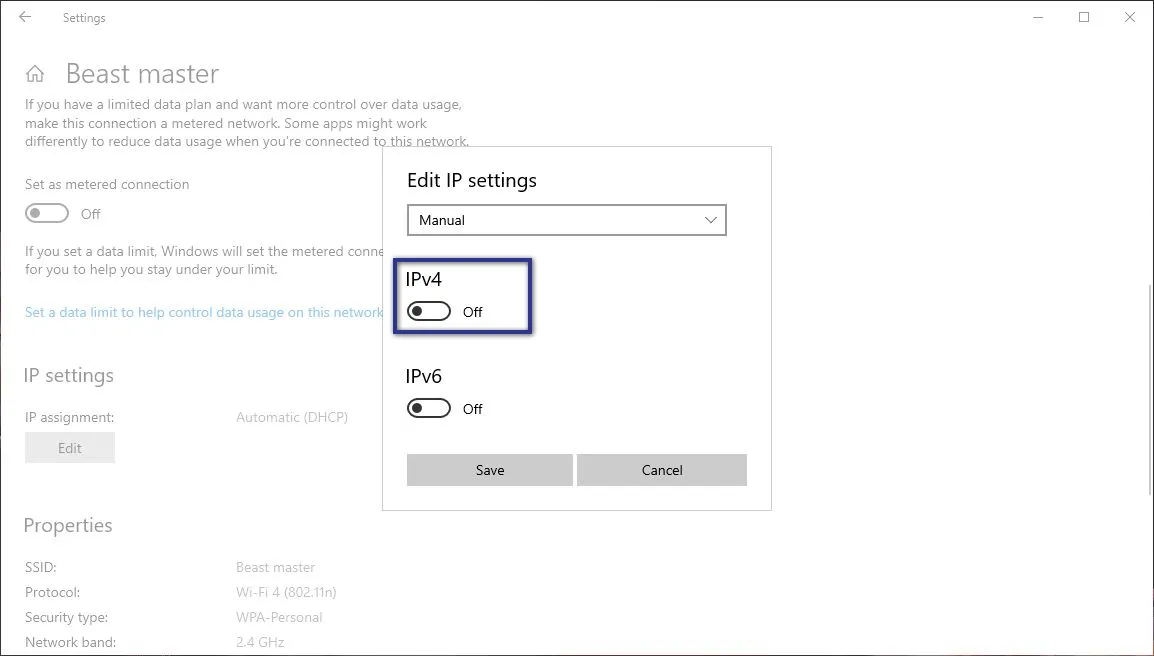Click the home icon beside Beast master

point(35,72)
